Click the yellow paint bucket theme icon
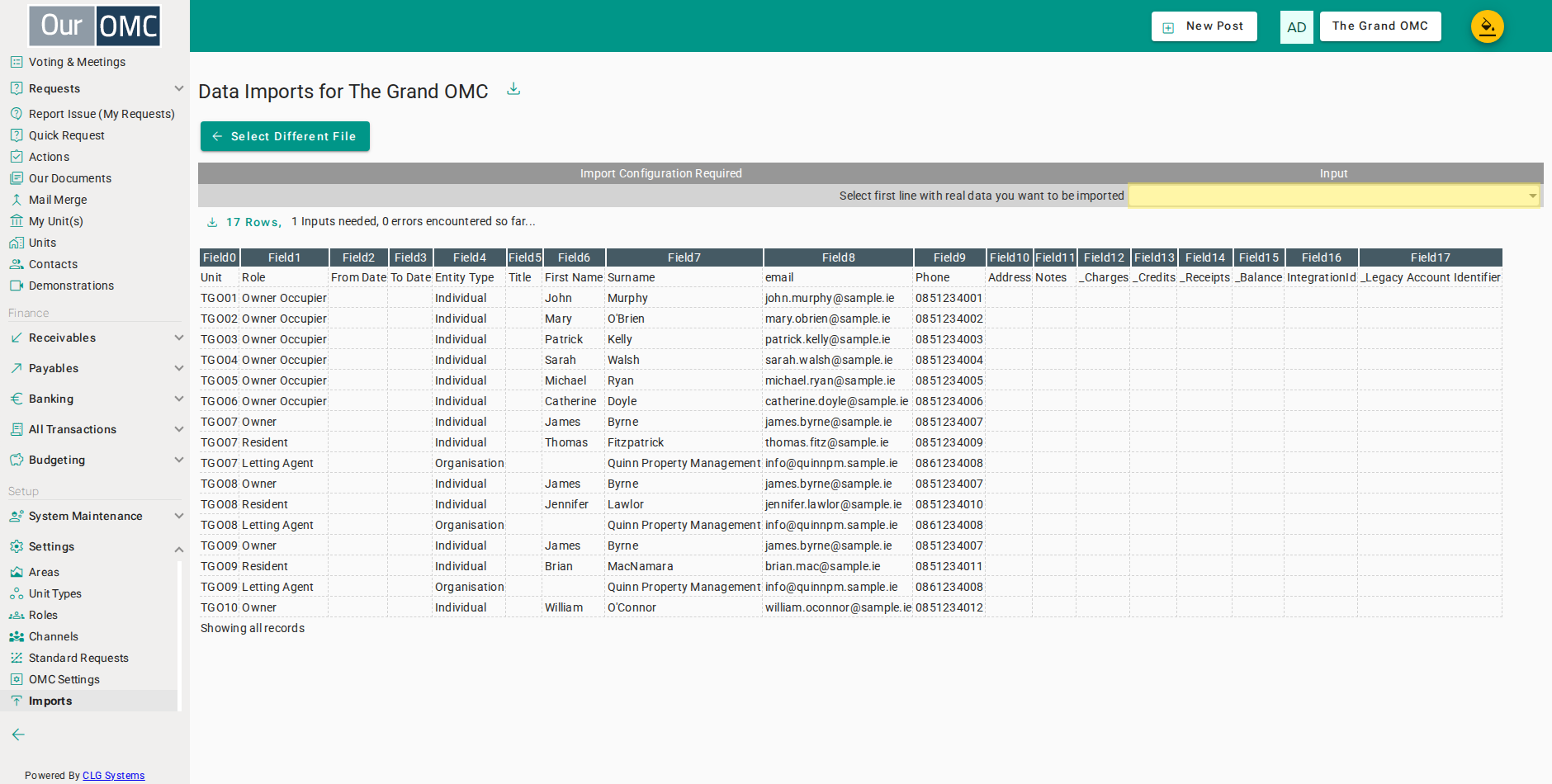1552x784 pixels. click(x=1487, y=26)
